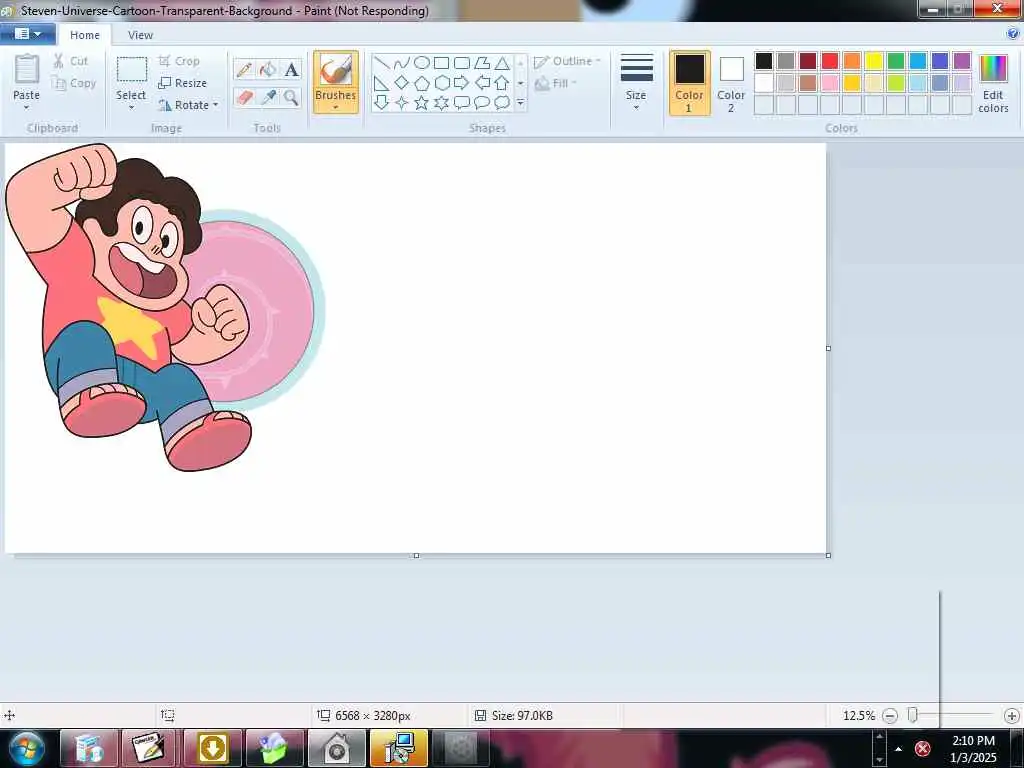This screenshot has height=768, width=1024.
Task: Switch to the View ribbon tab
Action: pos(140,35)
